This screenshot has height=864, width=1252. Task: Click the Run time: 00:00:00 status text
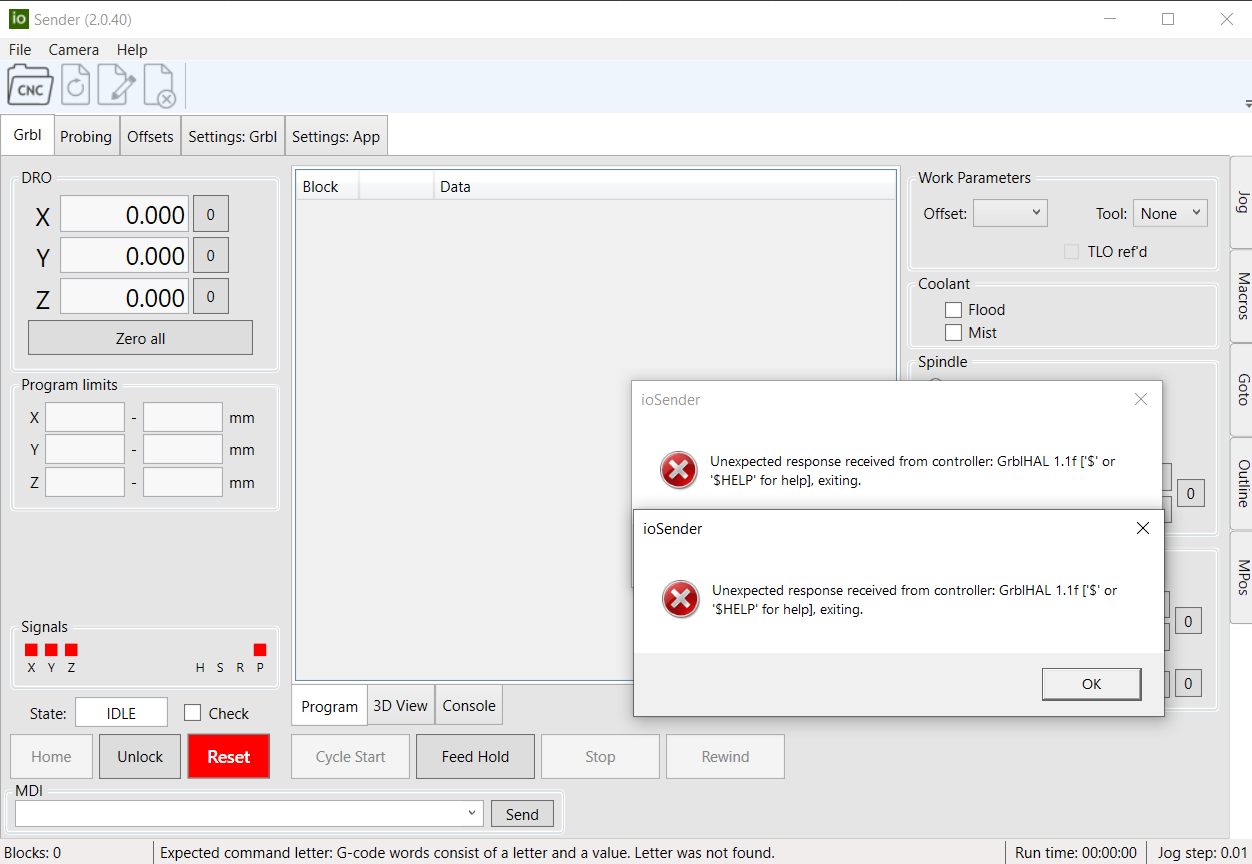tap(1076, 853)
